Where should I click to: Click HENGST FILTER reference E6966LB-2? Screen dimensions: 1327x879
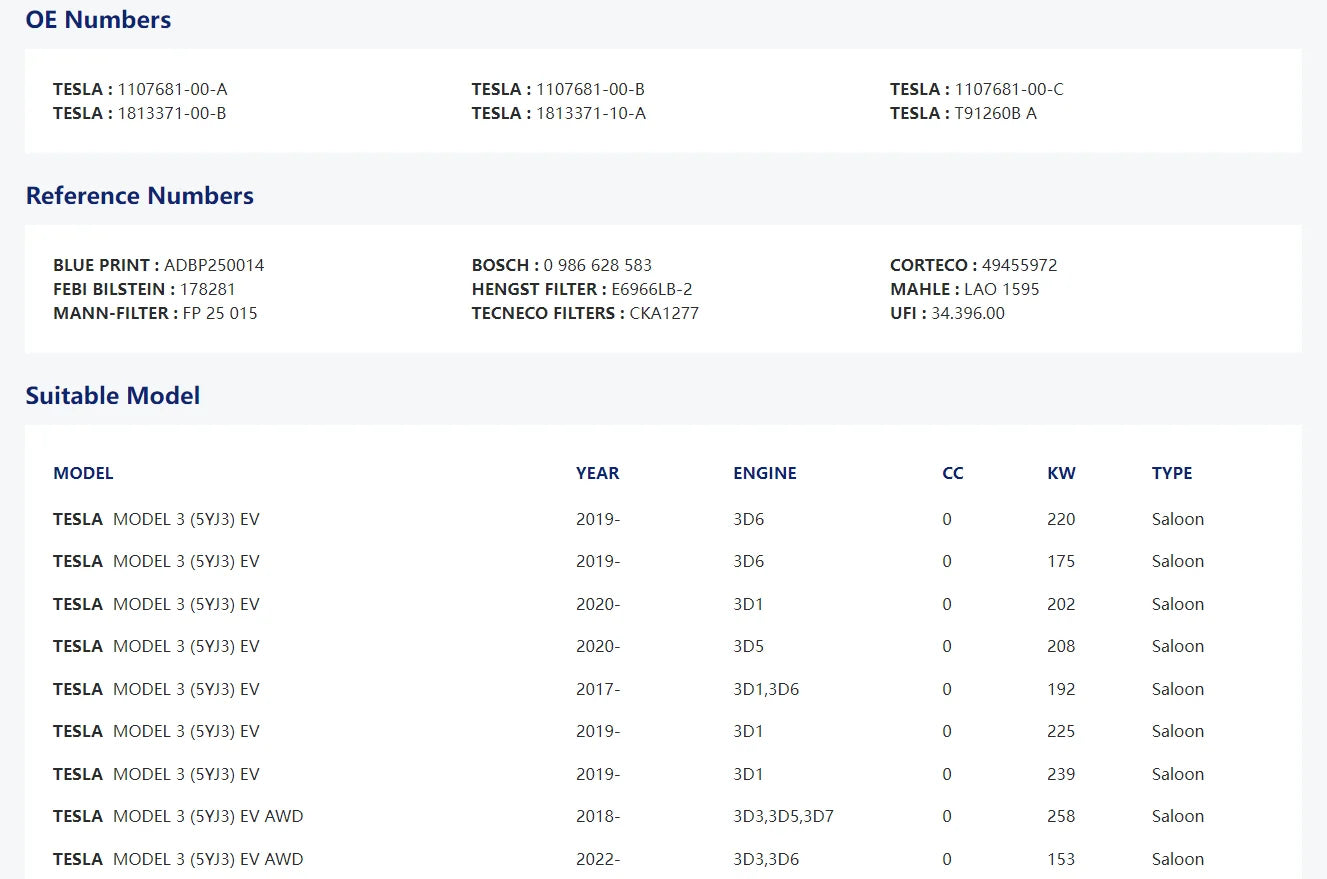(652, 289)
